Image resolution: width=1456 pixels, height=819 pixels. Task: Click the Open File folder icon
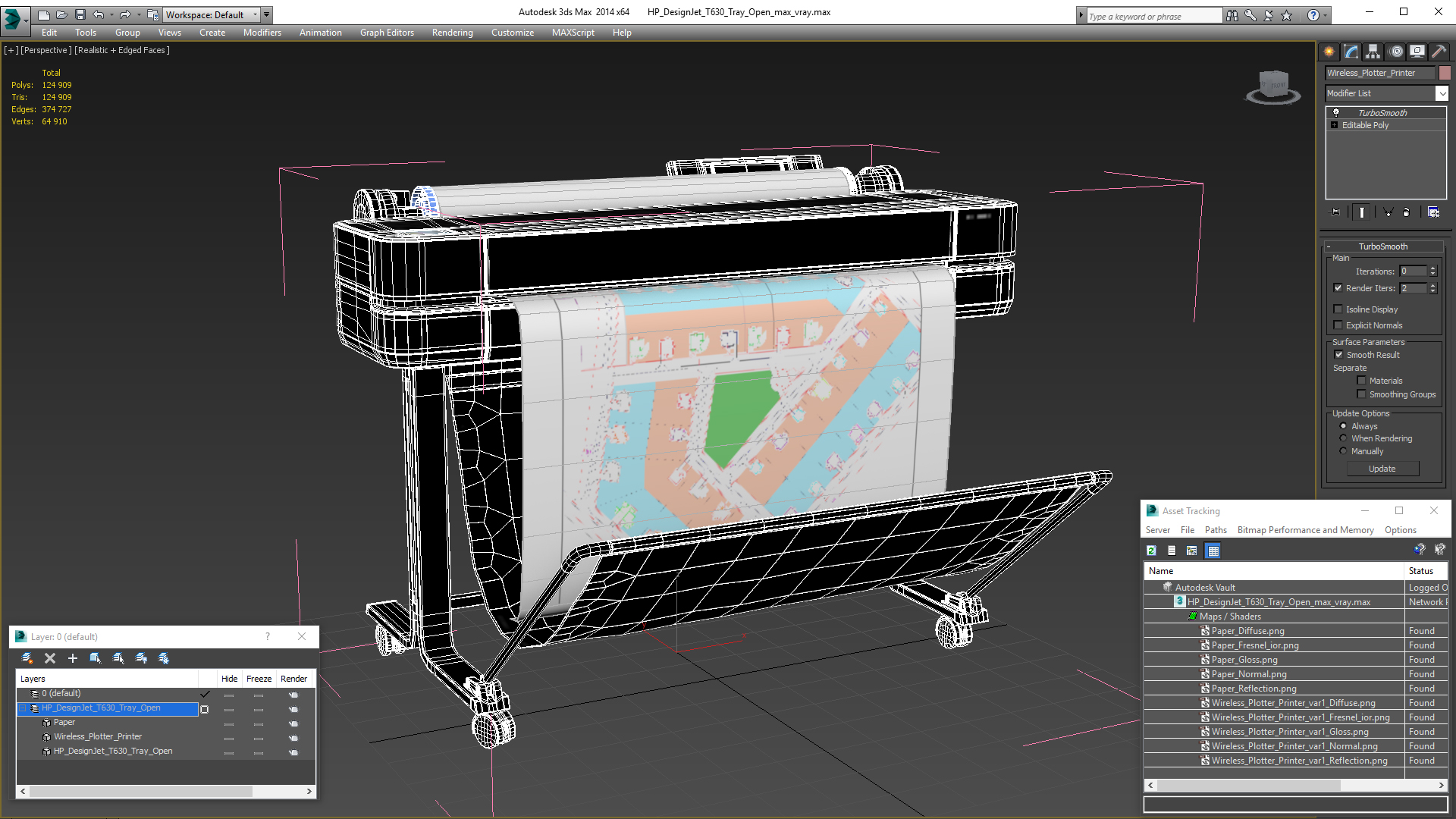[62, 14]
